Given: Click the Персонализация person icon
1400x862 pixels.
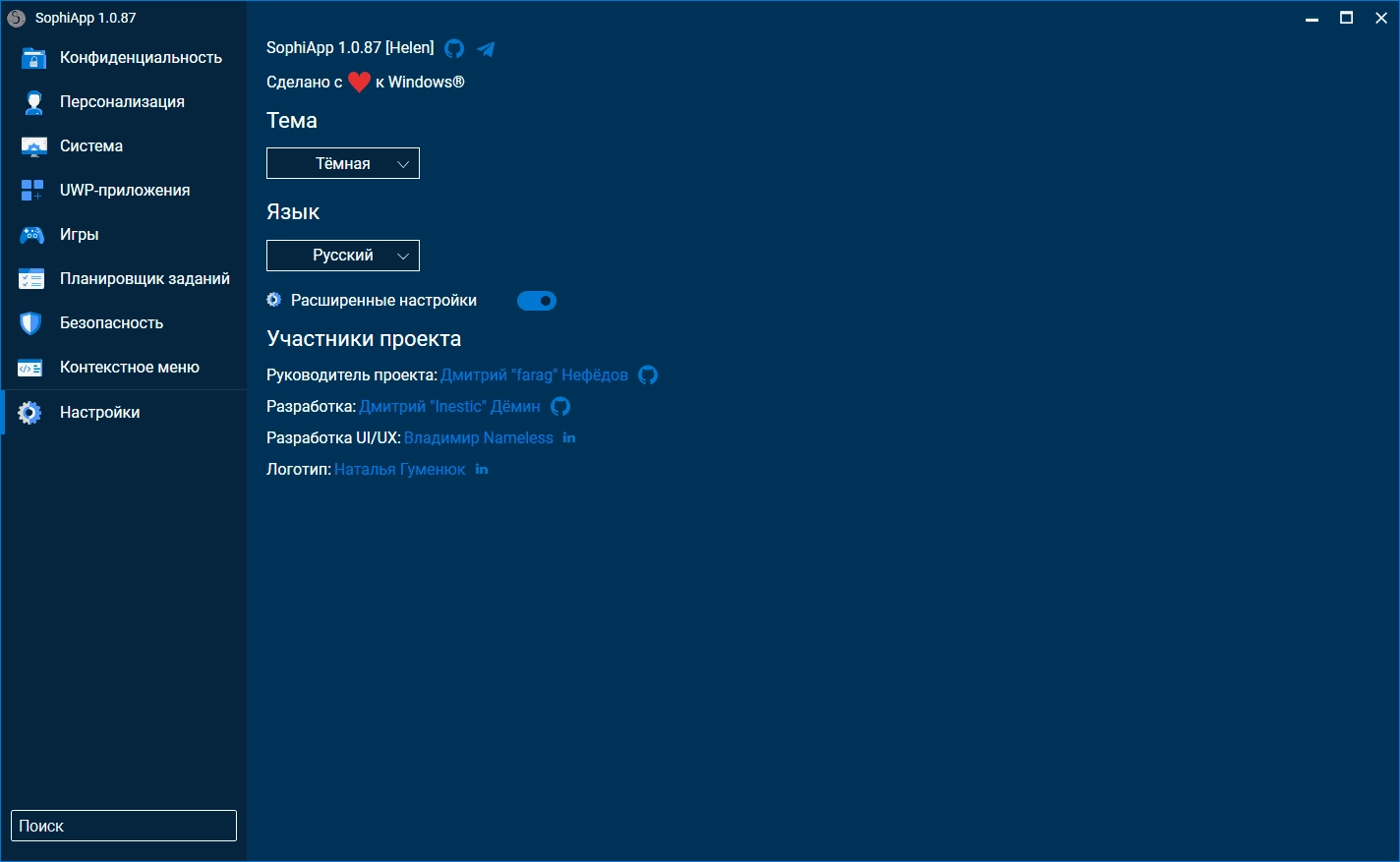Looking at the screenshot, I should pyautogui.click(x=33, y=102).
